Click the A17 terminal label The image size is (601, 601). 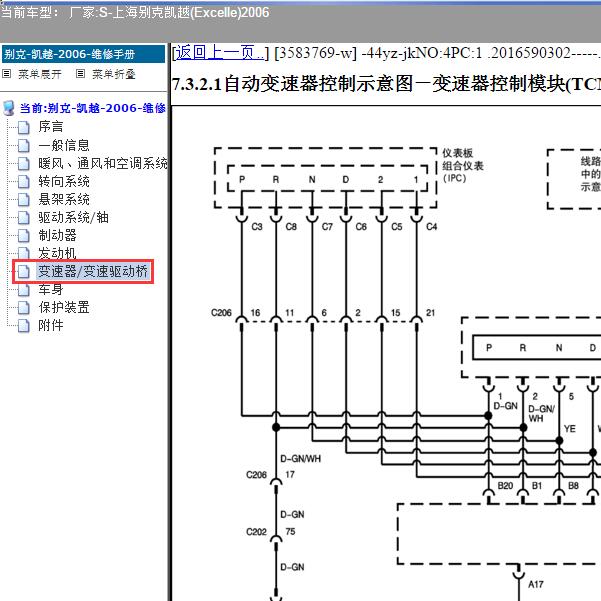tap(535, 584)
